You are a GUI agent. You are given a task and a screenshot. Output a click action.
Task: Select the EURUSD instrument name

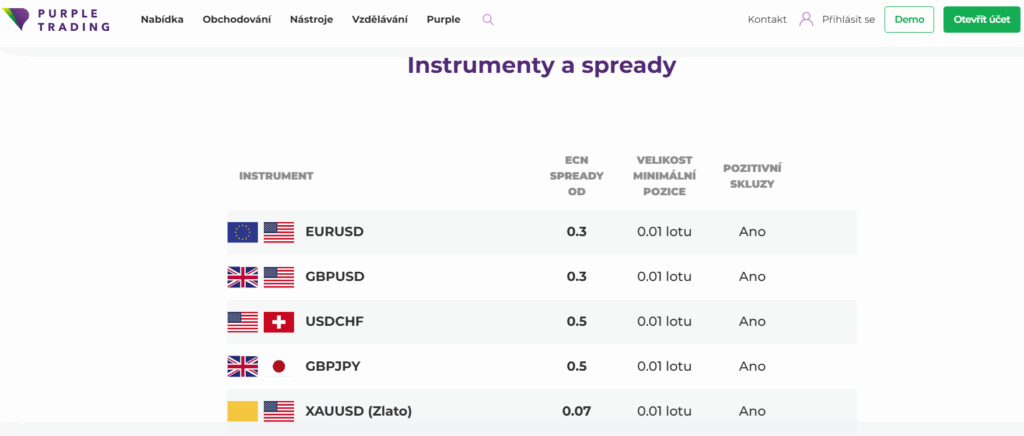coord(334,232)
